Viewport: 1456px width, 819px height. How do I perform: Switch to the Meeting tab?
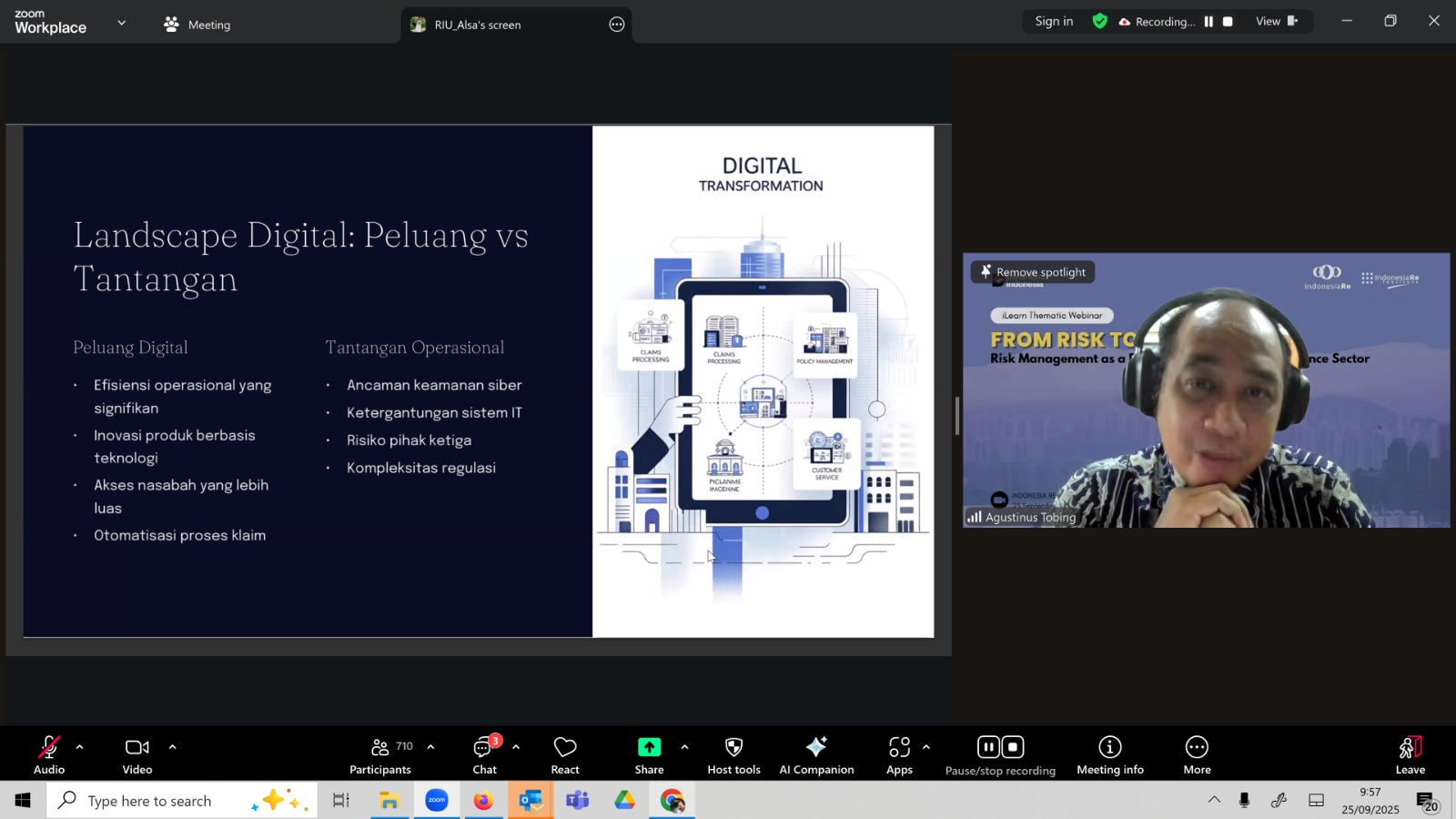pos(197,25)
